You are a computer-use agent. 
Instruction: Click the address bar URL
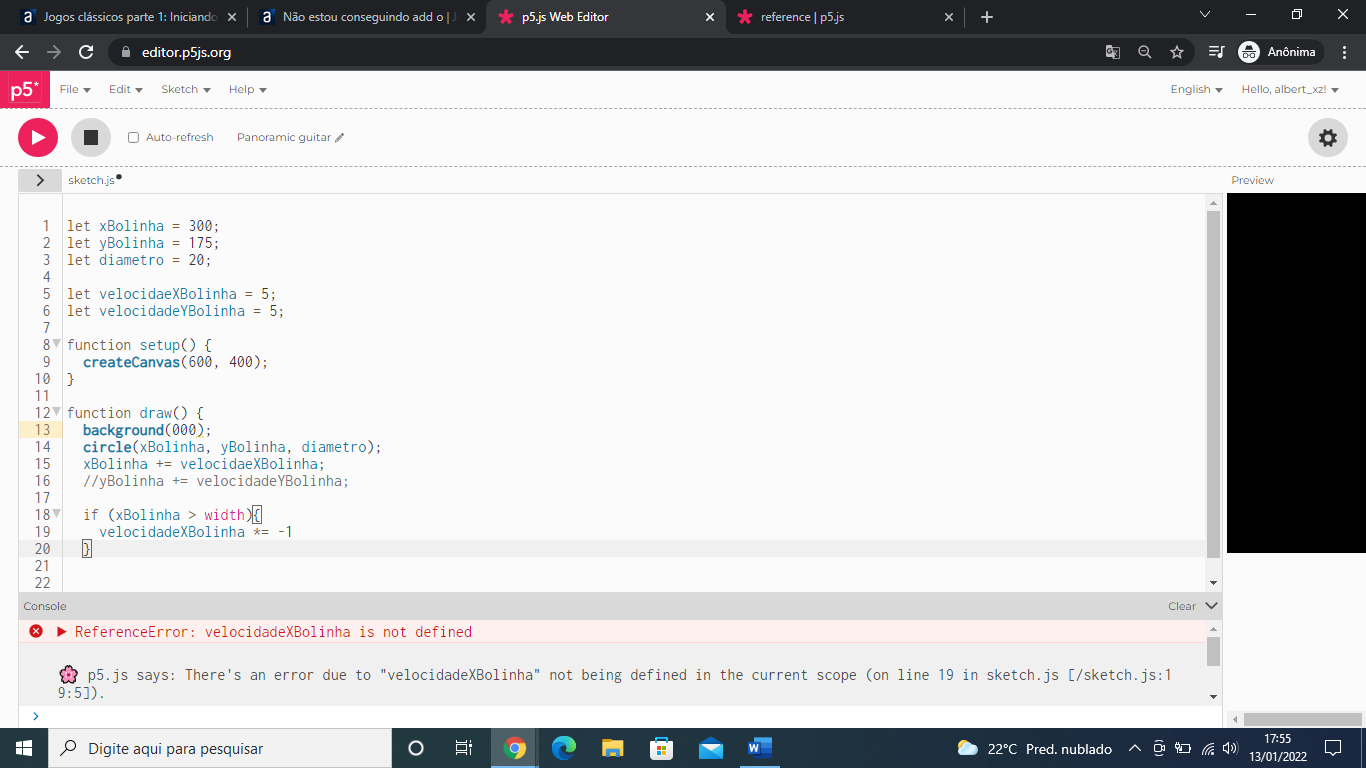coord(186,52)
